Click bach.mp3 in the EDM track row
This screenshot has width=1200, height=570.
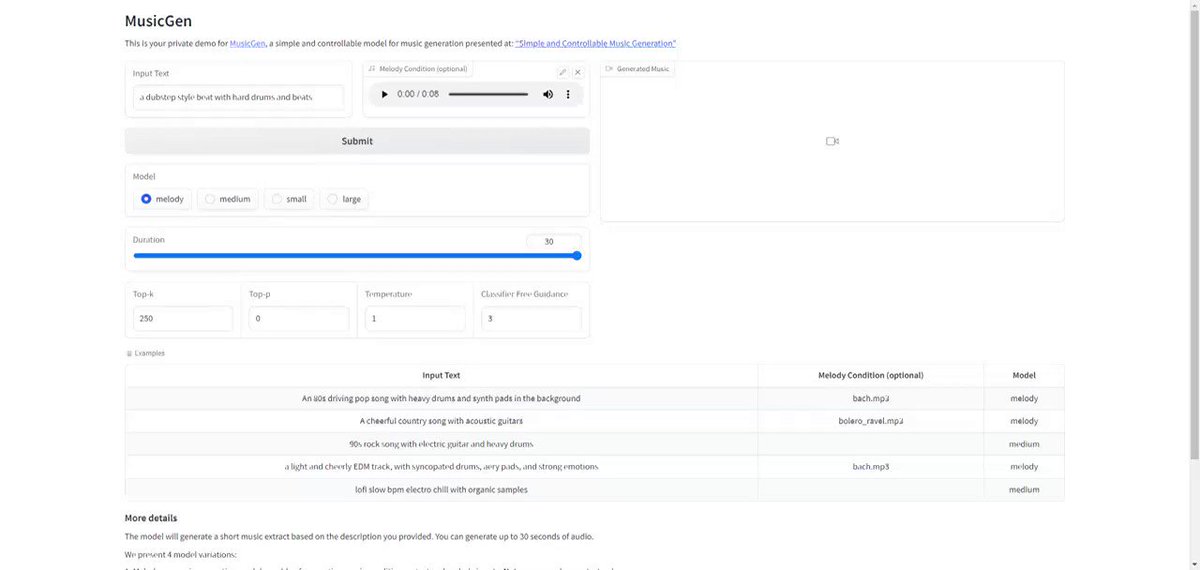[x=871, y=467]
